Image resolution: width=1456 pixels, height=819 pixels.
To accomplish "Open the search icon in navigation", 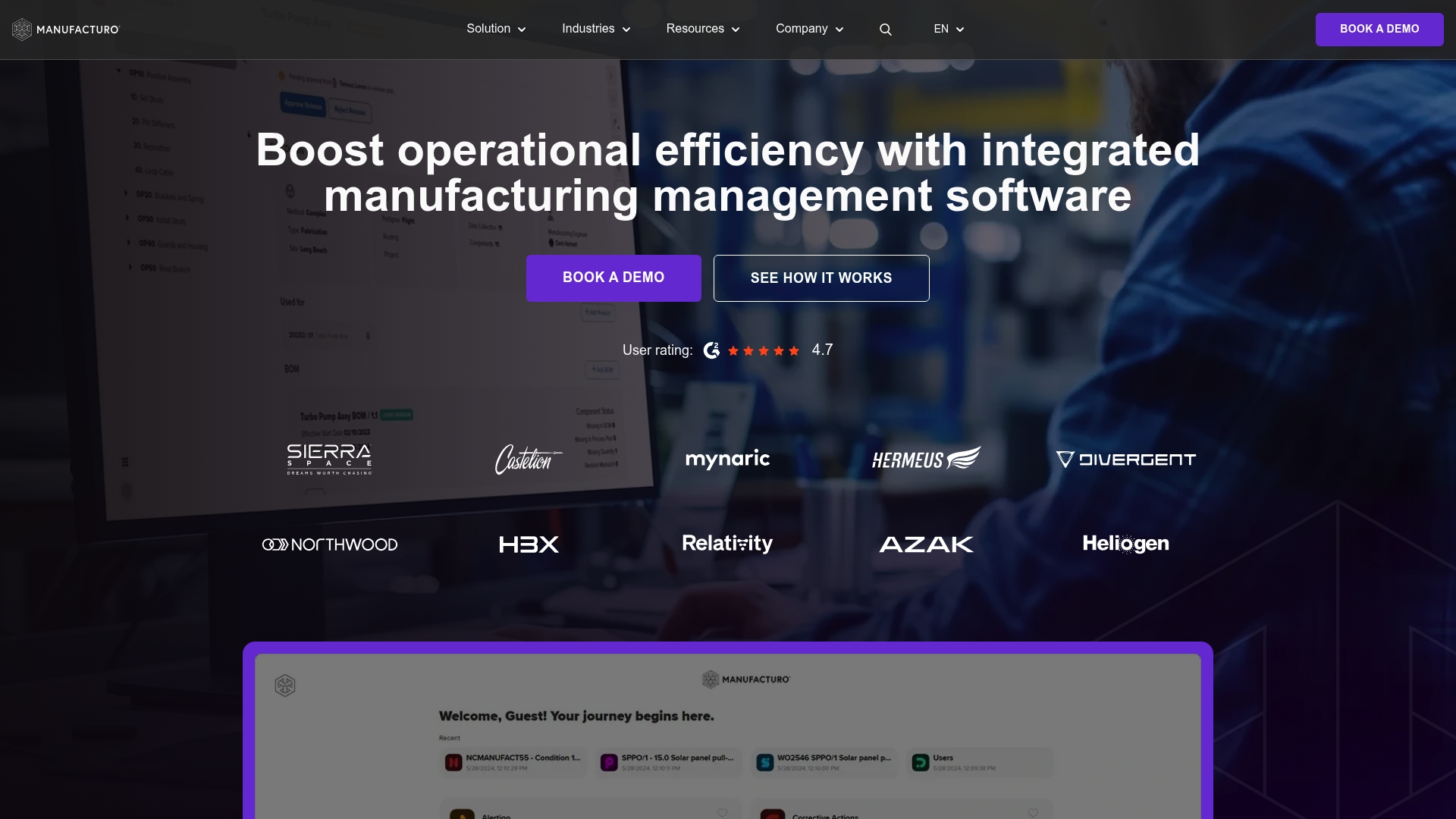I will [885, 30].
